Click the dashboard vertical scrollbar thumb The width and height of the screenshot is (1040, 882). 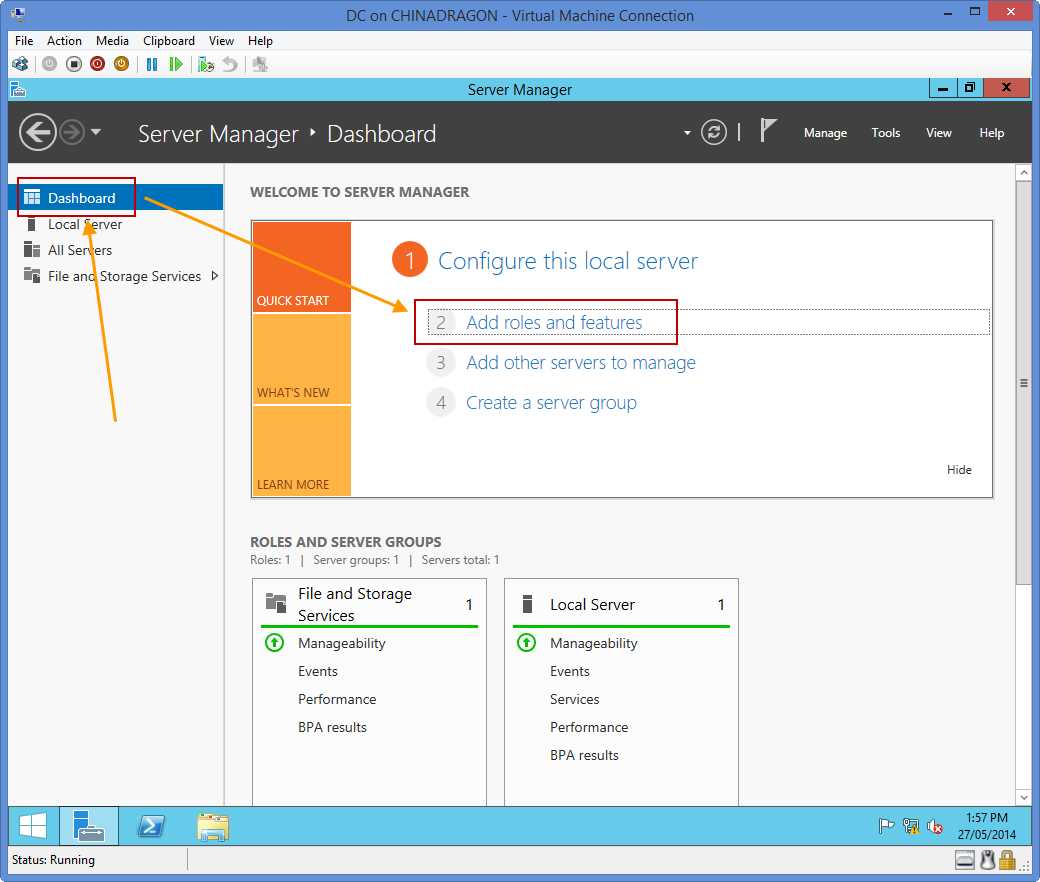(1023, 383)
